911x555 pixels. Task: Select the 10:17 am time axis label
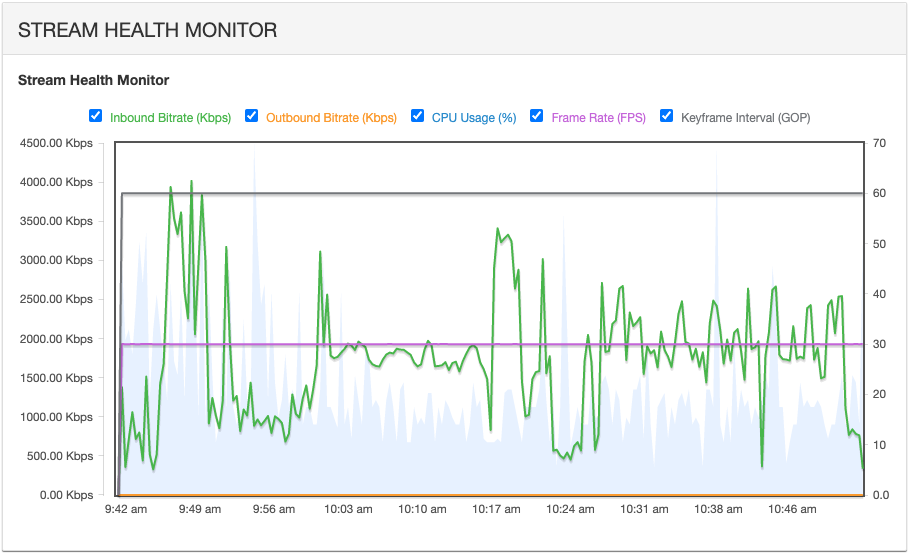pos(496,509)
